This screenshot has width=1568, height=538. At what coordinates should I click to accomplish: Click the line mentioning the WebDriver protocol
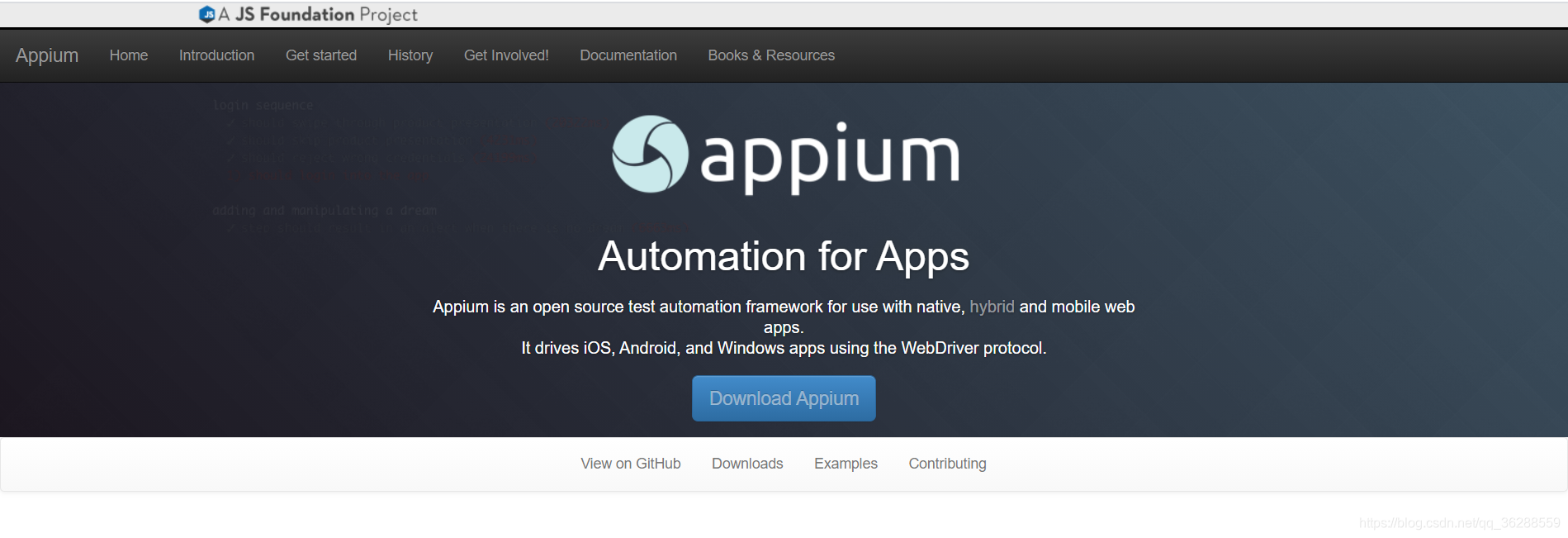[x=784, y=348]
